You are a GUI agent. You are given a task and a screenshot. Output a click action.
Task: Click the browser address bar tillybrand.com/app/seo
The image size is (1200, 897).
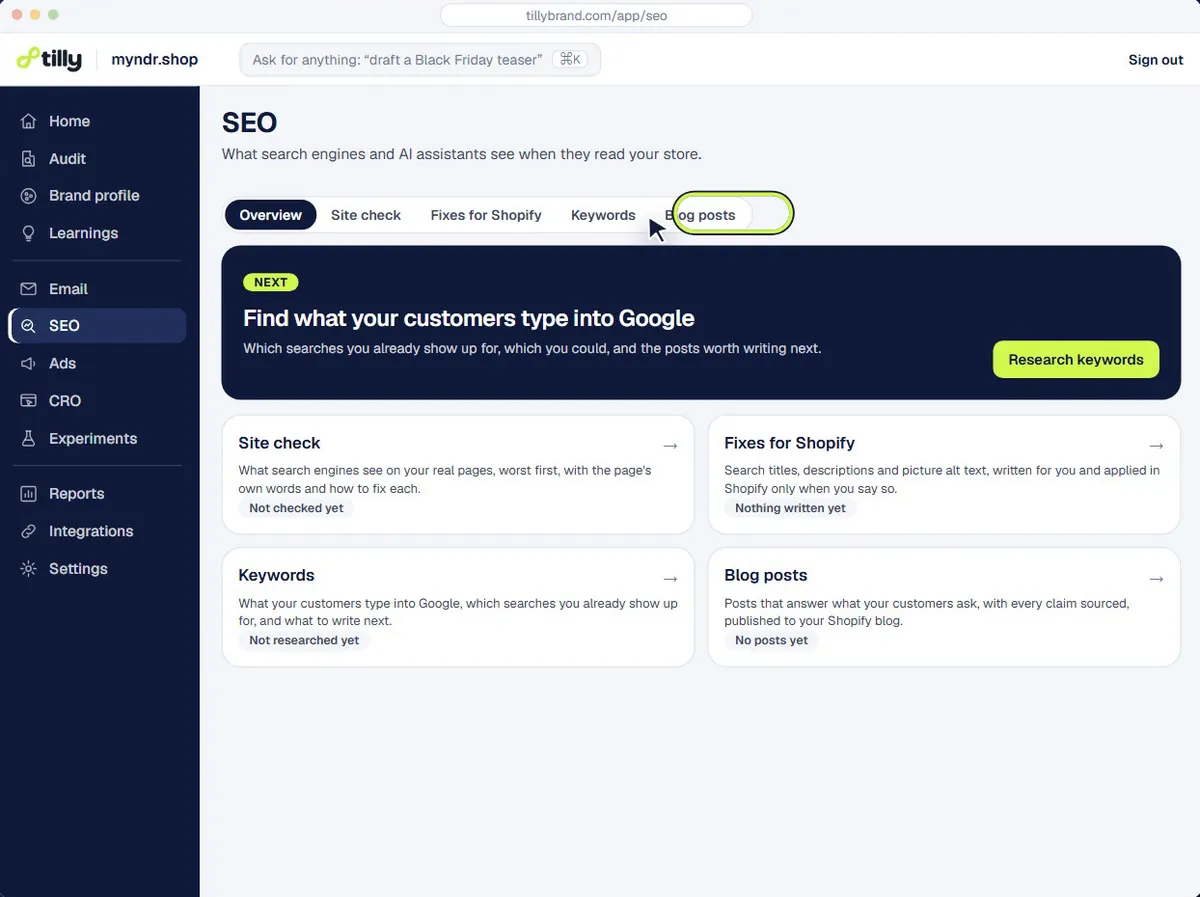click(x=596, y=16)
